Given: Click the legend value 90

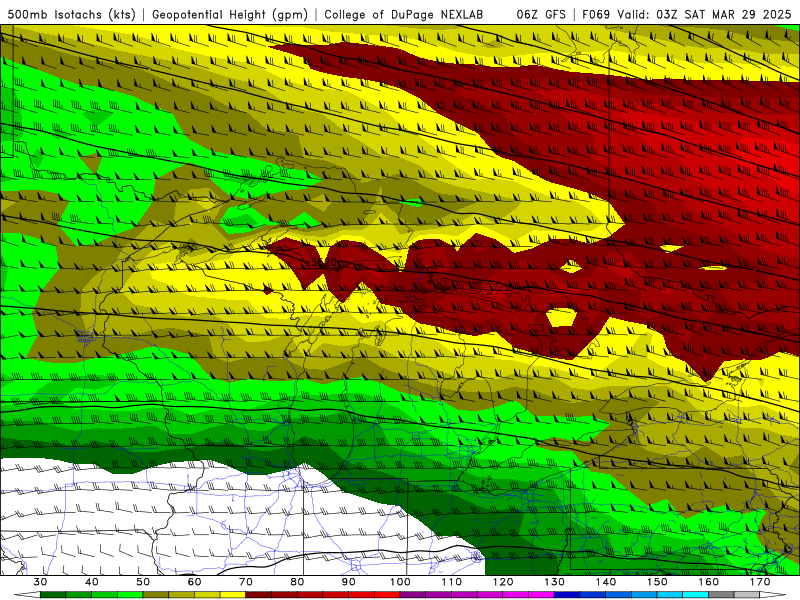Looking at the screenshot, I should [x=349, y=582].
